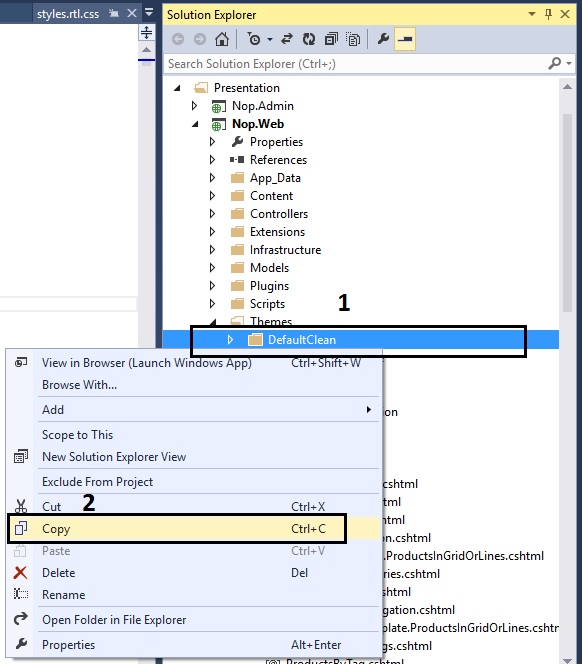The height and width of the screenshot is (664, 582).
Task: Open dropdown arrow next to Pending Changes Filter
Action: (x=270, y=39)
